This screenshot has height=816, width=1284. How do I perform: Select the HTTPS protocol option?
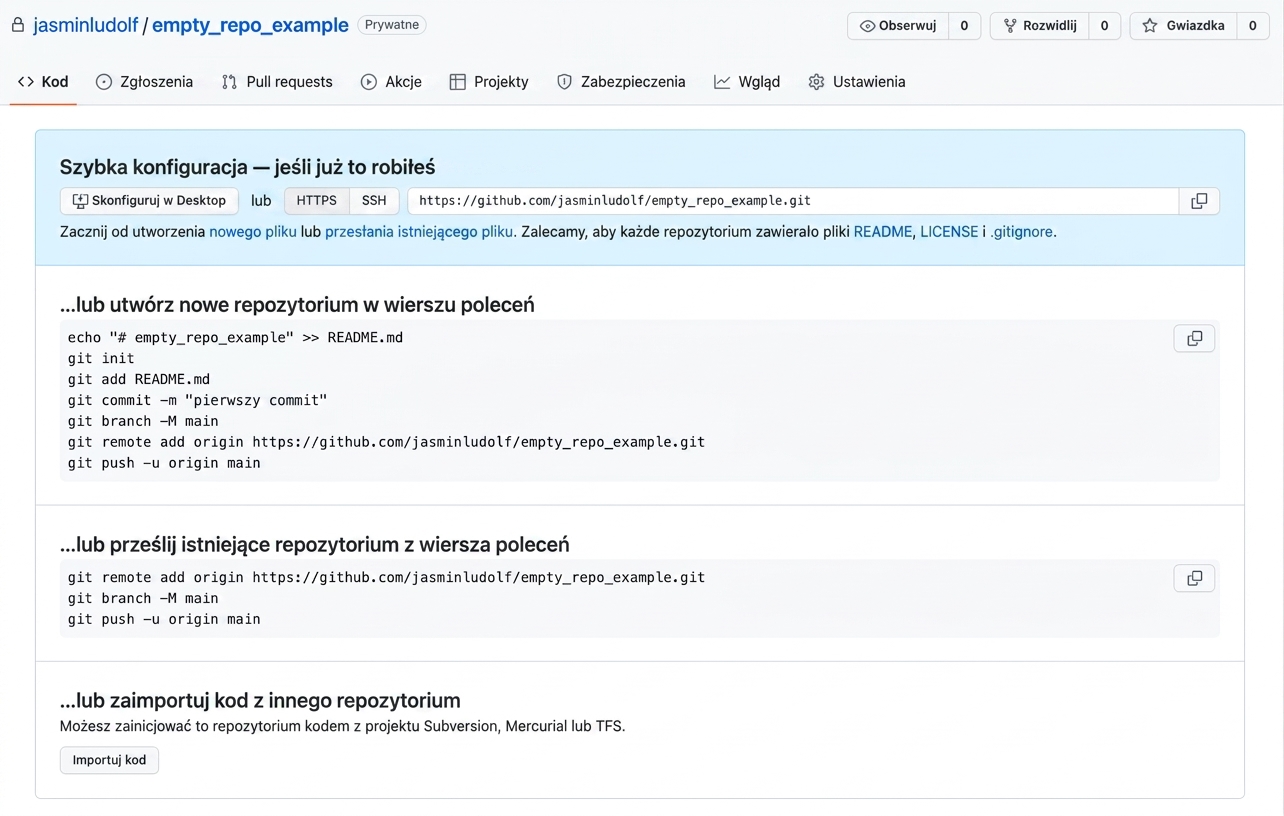(317, 201)
